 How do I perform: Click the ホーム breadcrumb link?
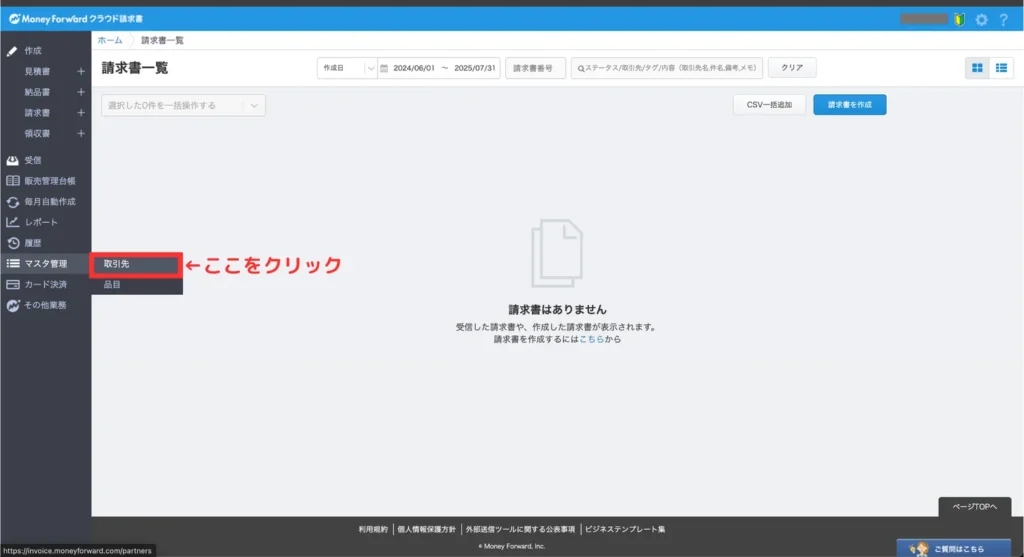tap(110, 40)
